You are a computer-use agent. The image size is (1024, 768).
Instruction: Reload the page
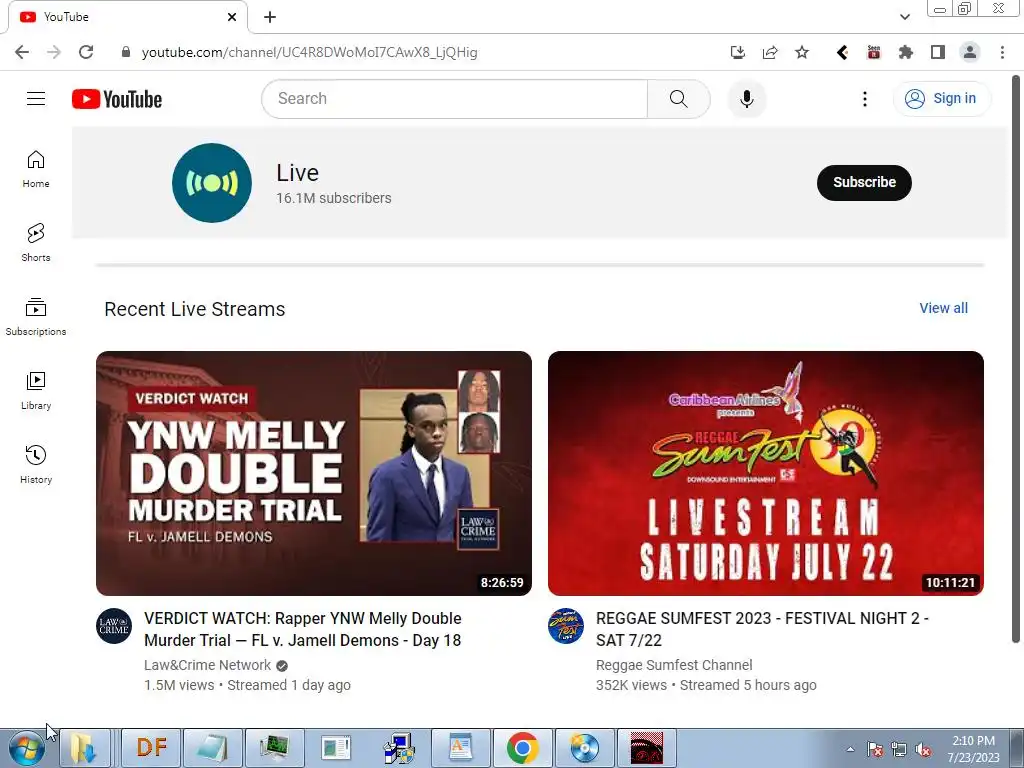[x=86, y=52]
